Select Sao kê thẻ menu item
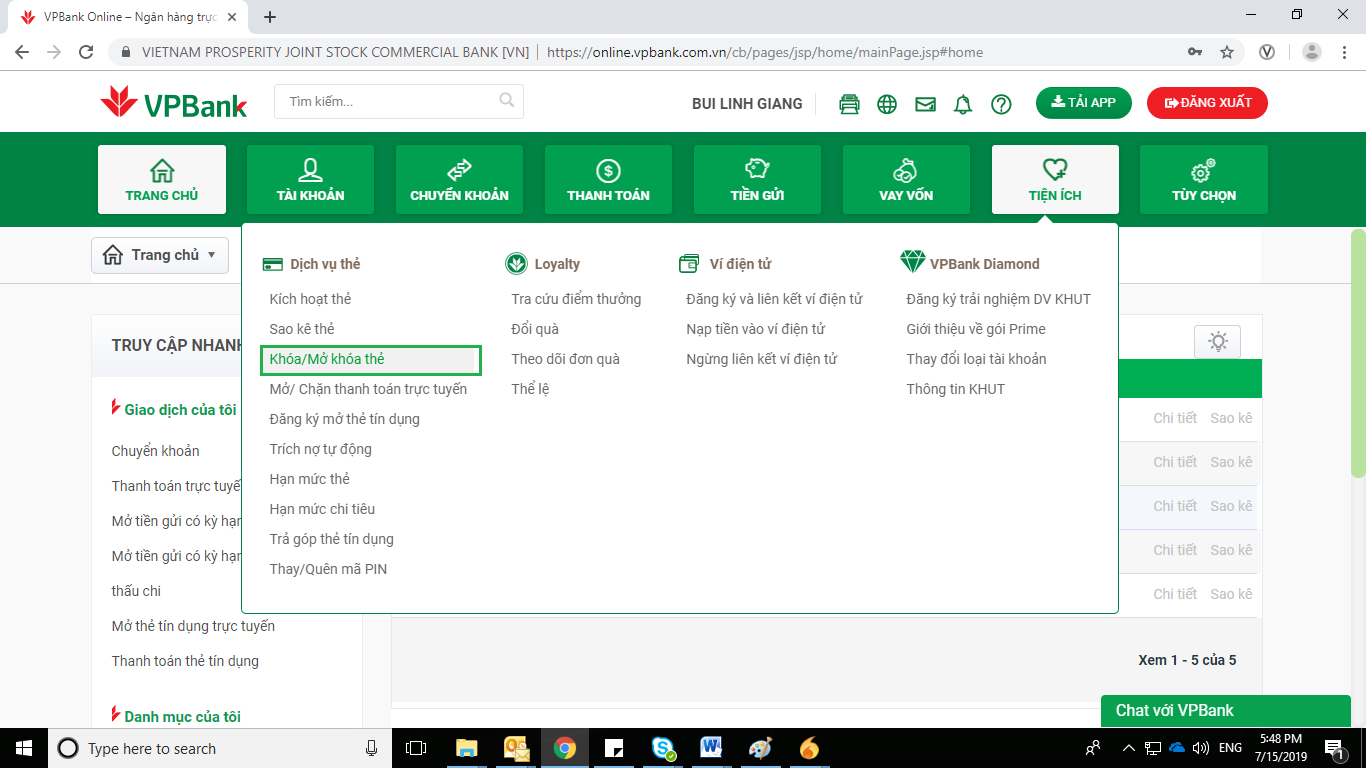 point(302,329)
